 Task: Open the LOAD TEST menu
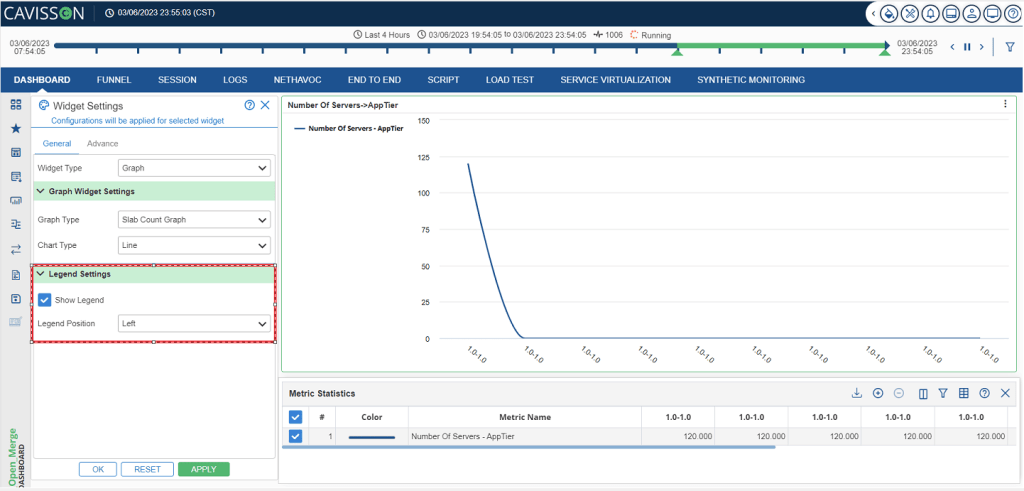tap(509, 80)
